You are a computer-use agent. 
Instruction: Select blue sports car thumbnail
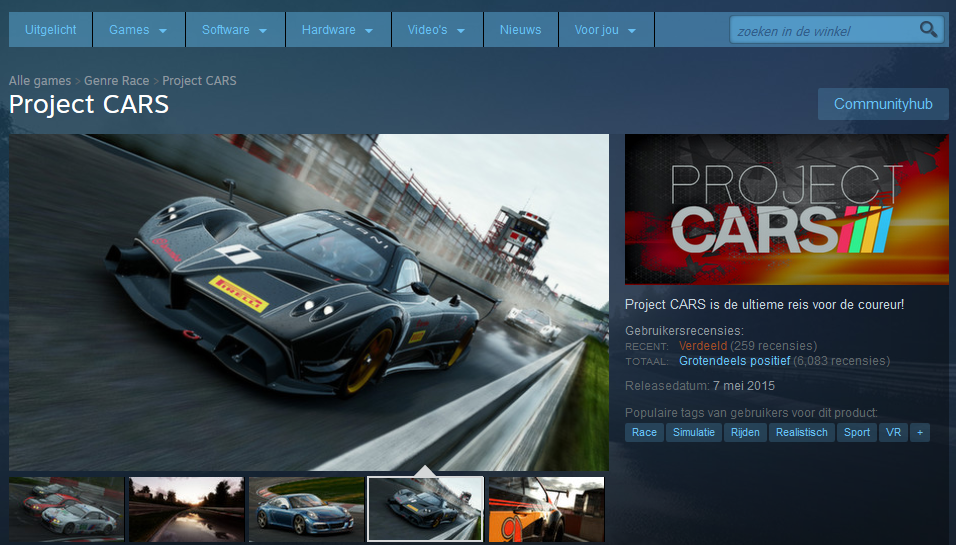click(306, 510)
